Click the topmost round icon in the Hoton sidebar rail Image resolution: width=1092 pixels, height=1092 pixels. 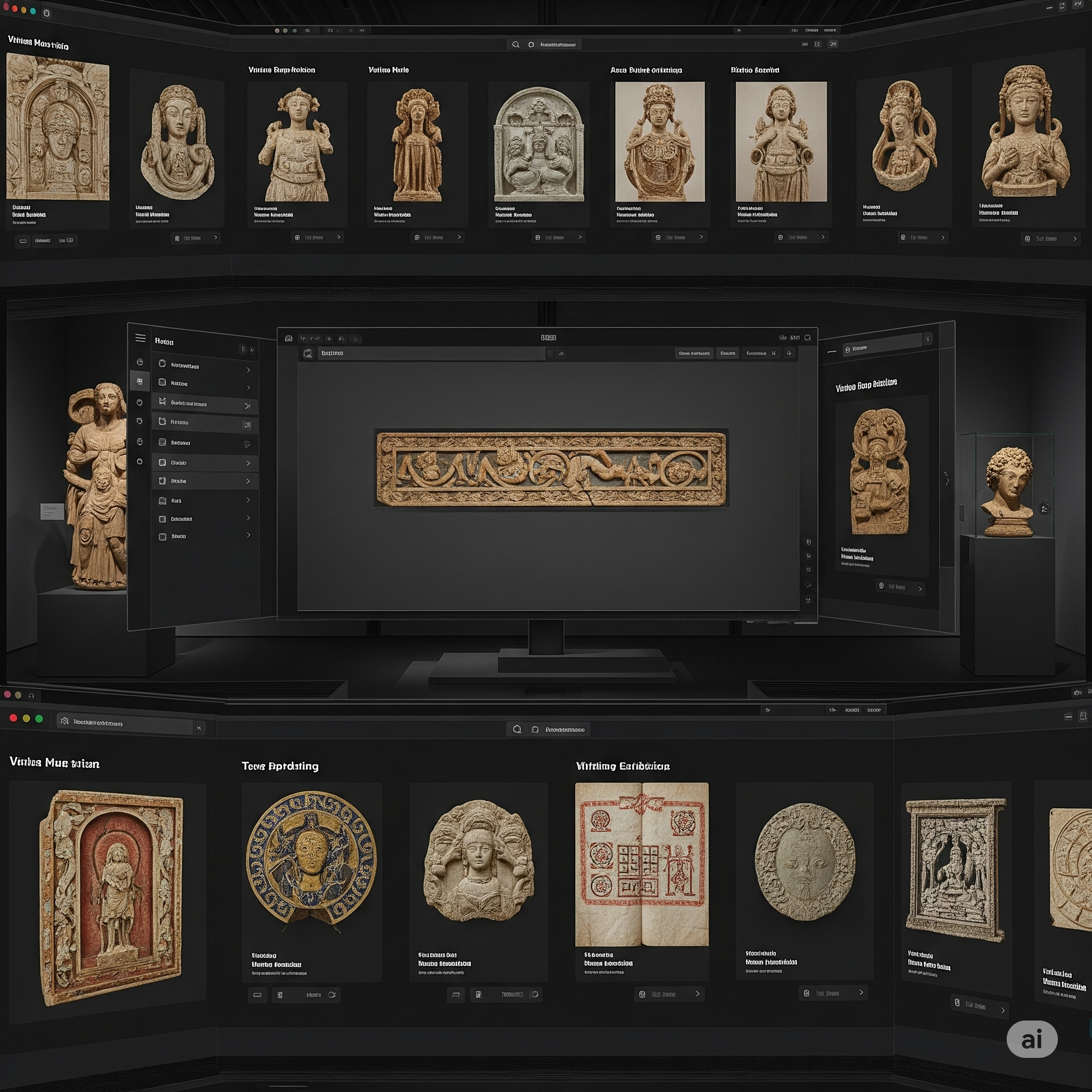coord(140,362)
